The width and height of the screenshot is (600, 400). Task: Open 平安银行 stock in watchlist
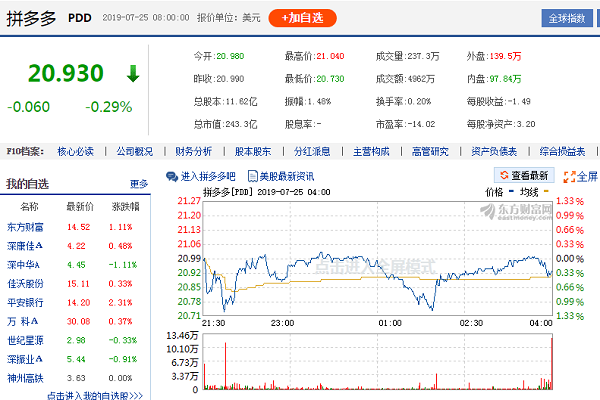pyautogui.click(x=25, y=302)
